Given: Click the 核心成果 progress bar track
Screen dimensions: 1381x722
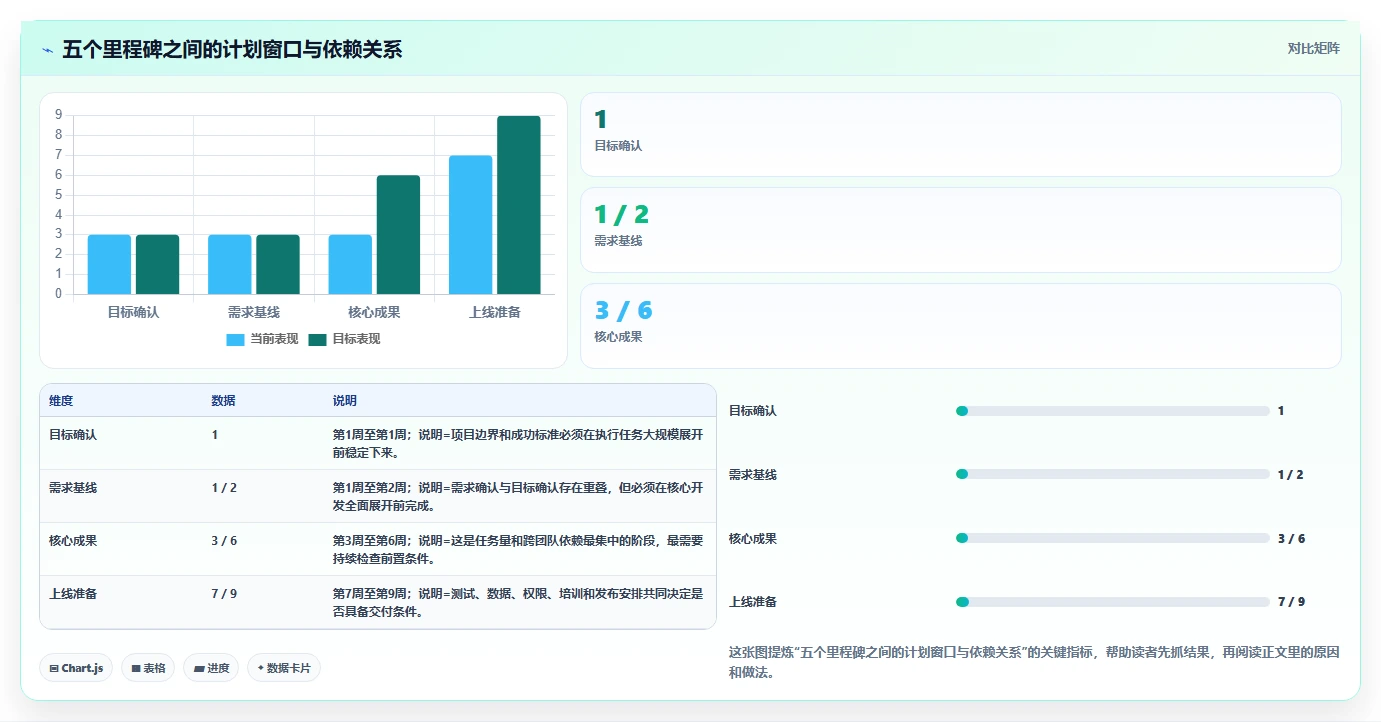Looking at the screenshot, I should (x=1113, y=538).
